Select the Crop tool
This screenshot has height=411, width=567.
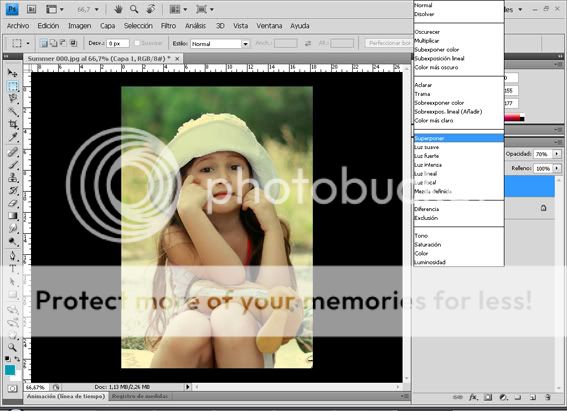[13, 124]
